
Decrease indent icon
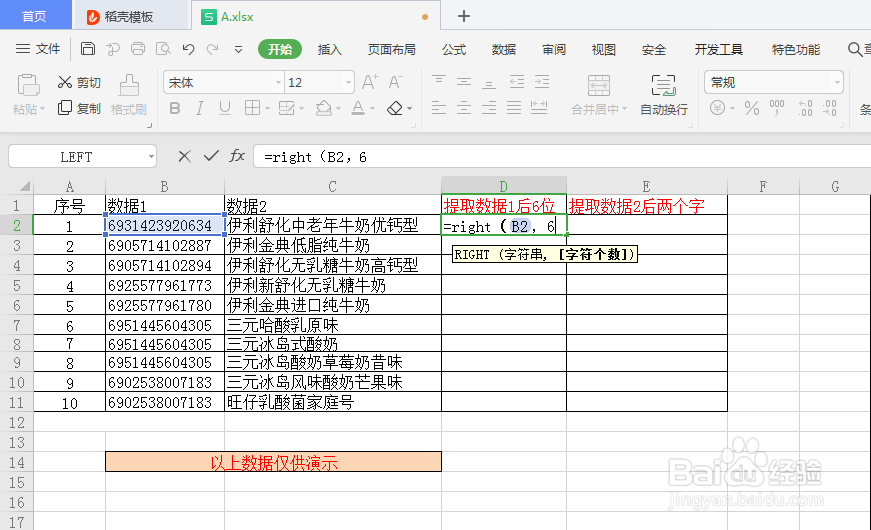(517, 82)
